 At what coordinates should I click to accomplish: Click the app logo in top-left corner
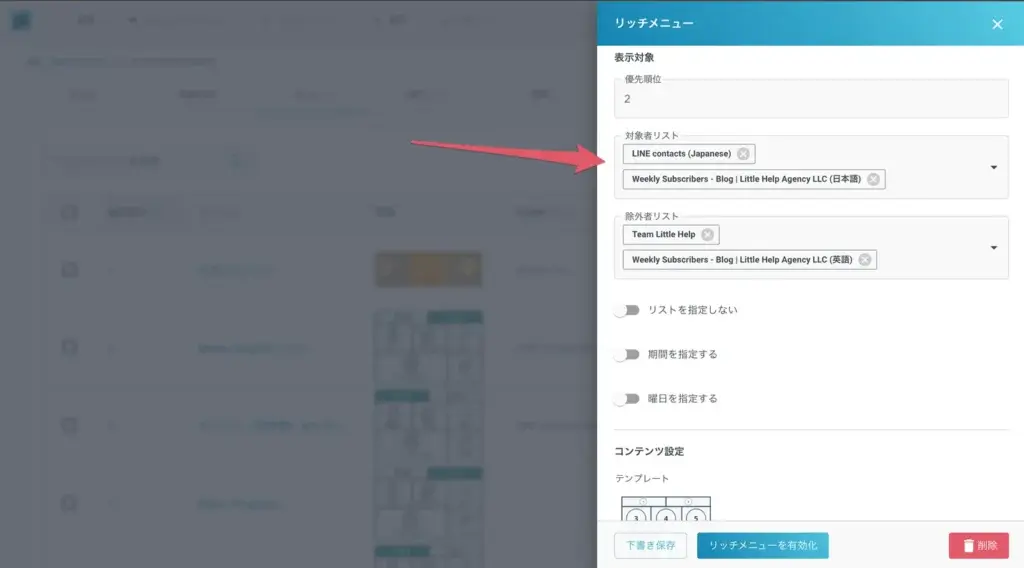click(21, 21)
